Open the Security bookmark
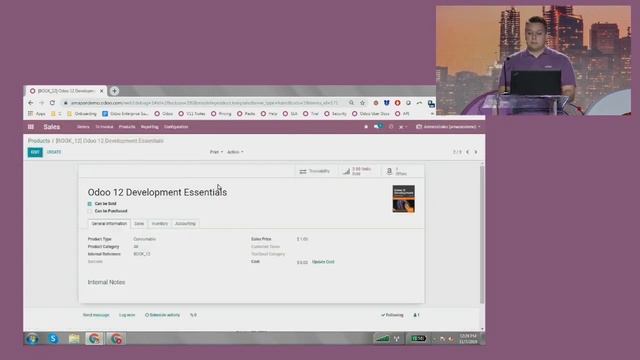 point(336,113)
